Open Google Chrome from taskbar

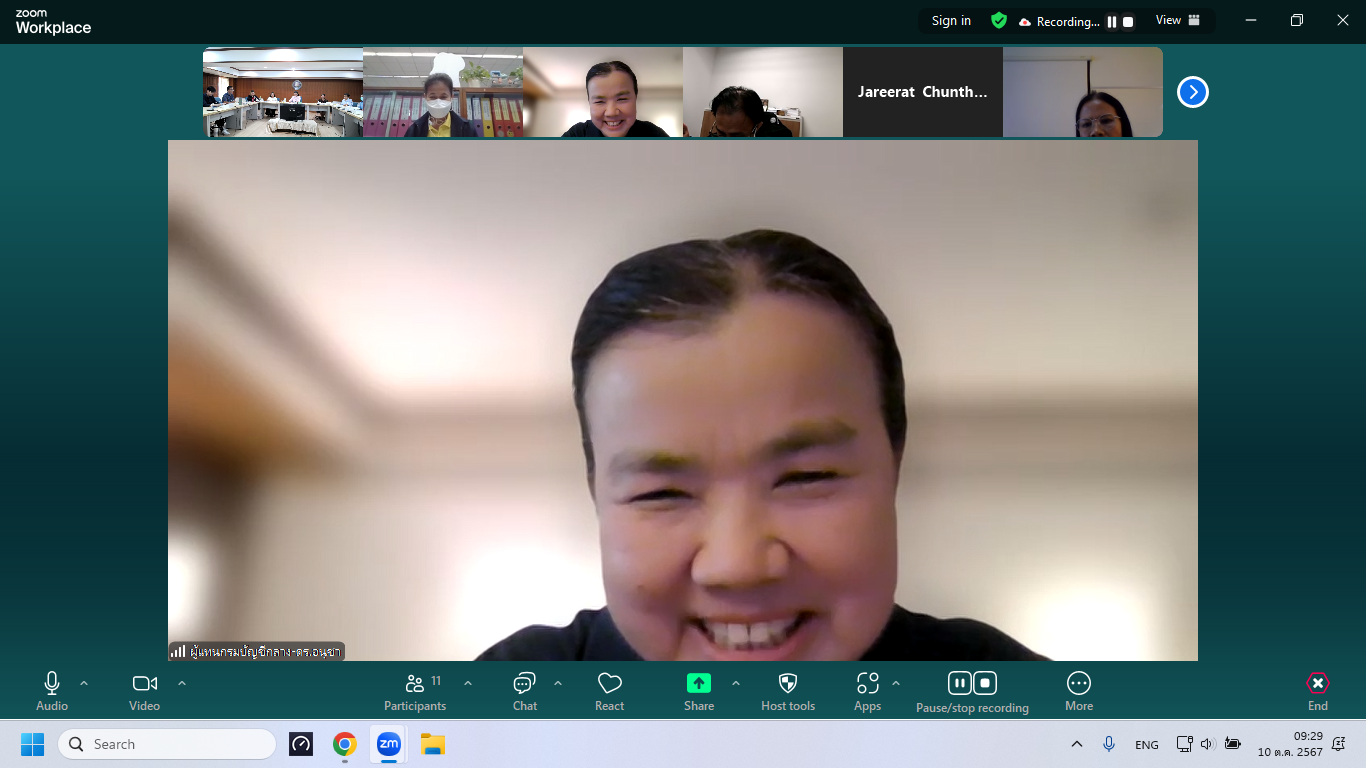click(345, 744)
